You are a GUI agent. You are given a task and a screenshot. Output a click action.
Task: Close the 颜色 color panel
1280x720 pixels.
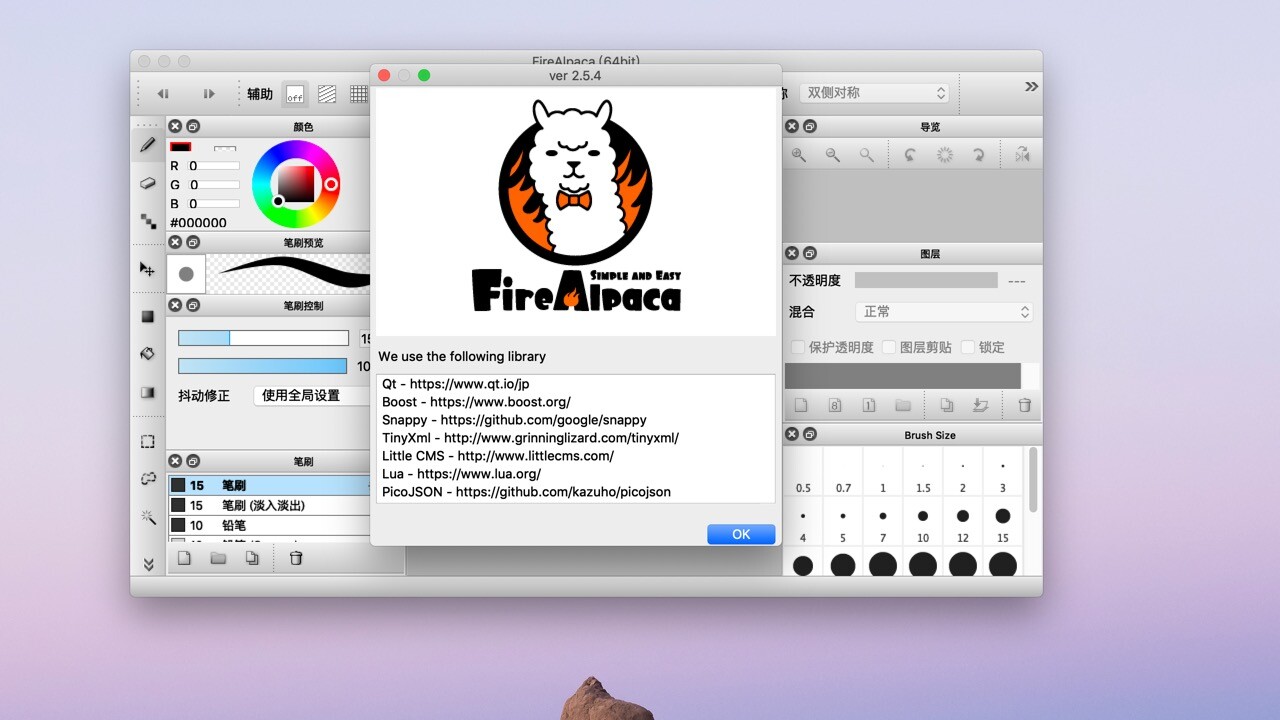point(175,126)
